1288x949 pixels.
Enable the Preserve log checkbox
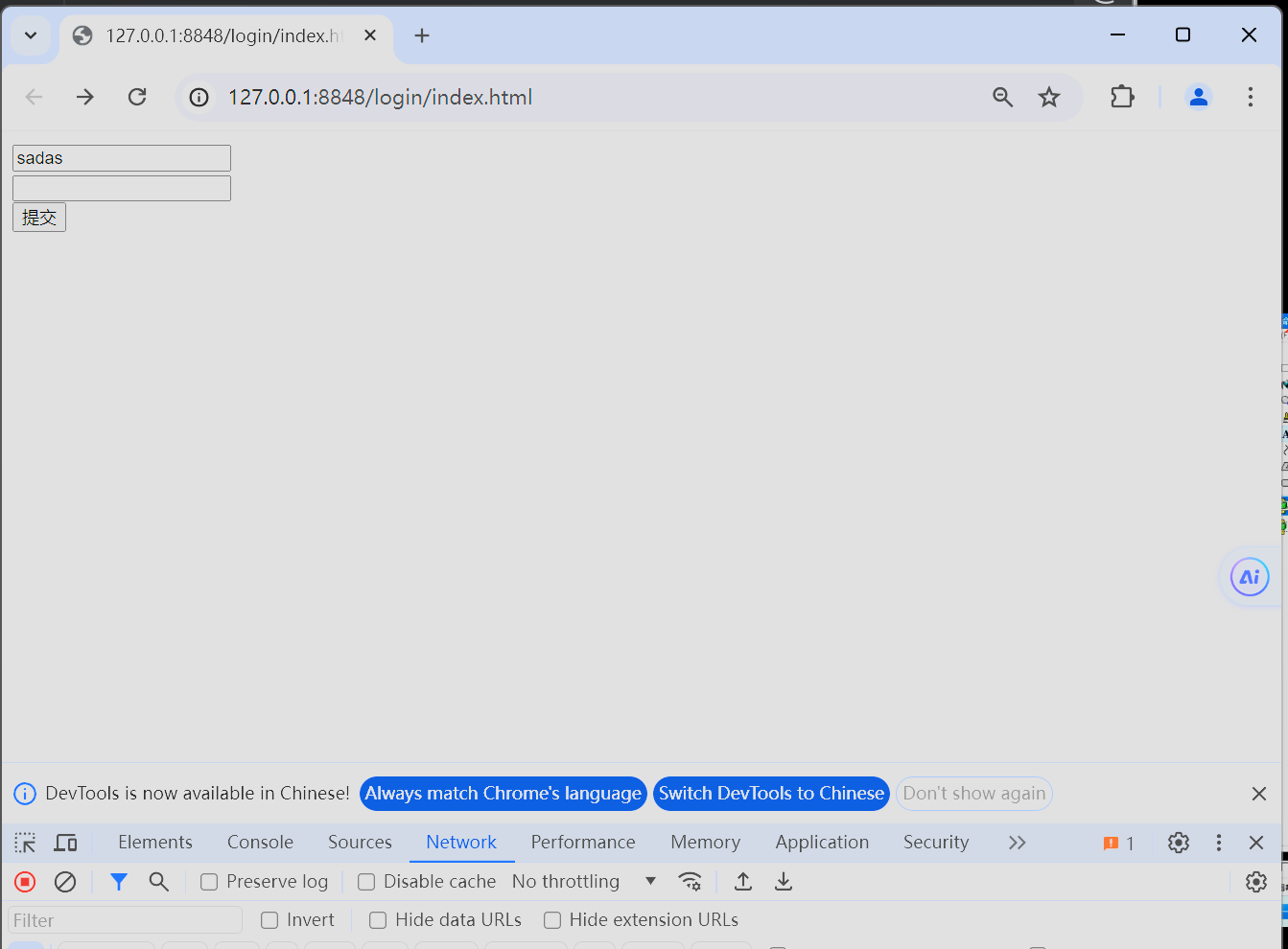pyautogui.click(x=209, y=882)
